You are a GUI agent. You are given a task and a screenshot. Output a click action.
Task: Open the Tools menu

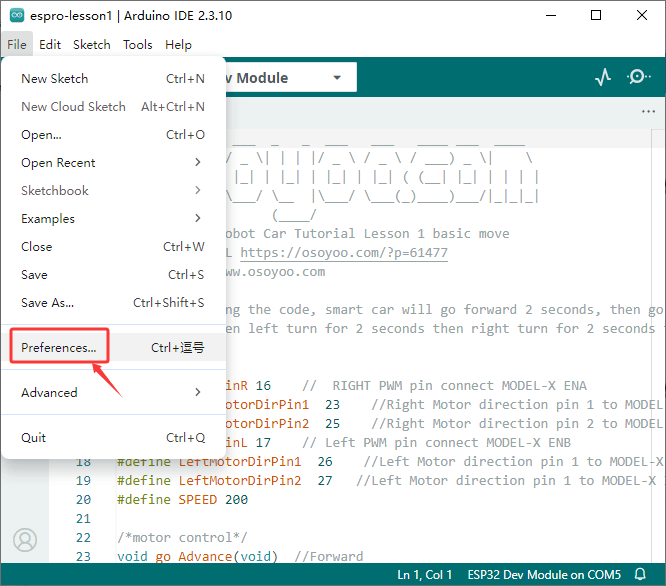click(x=138, y=45)
